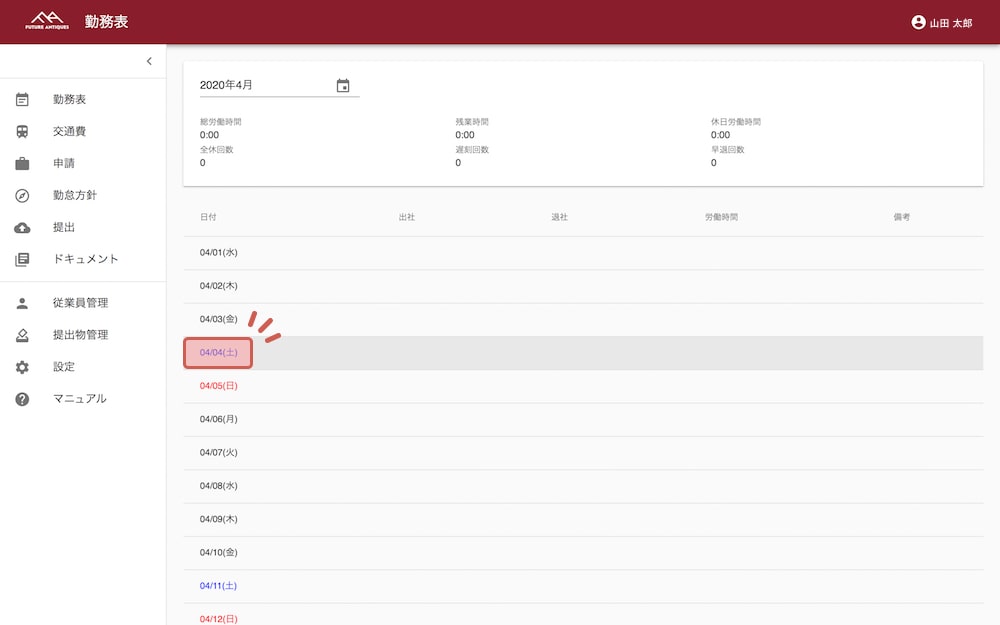The height and width of the screenshot is (625, 1000).
Task: Click the 交通費 bus icon
Action: pyautogui.click(x=22, y=132)
